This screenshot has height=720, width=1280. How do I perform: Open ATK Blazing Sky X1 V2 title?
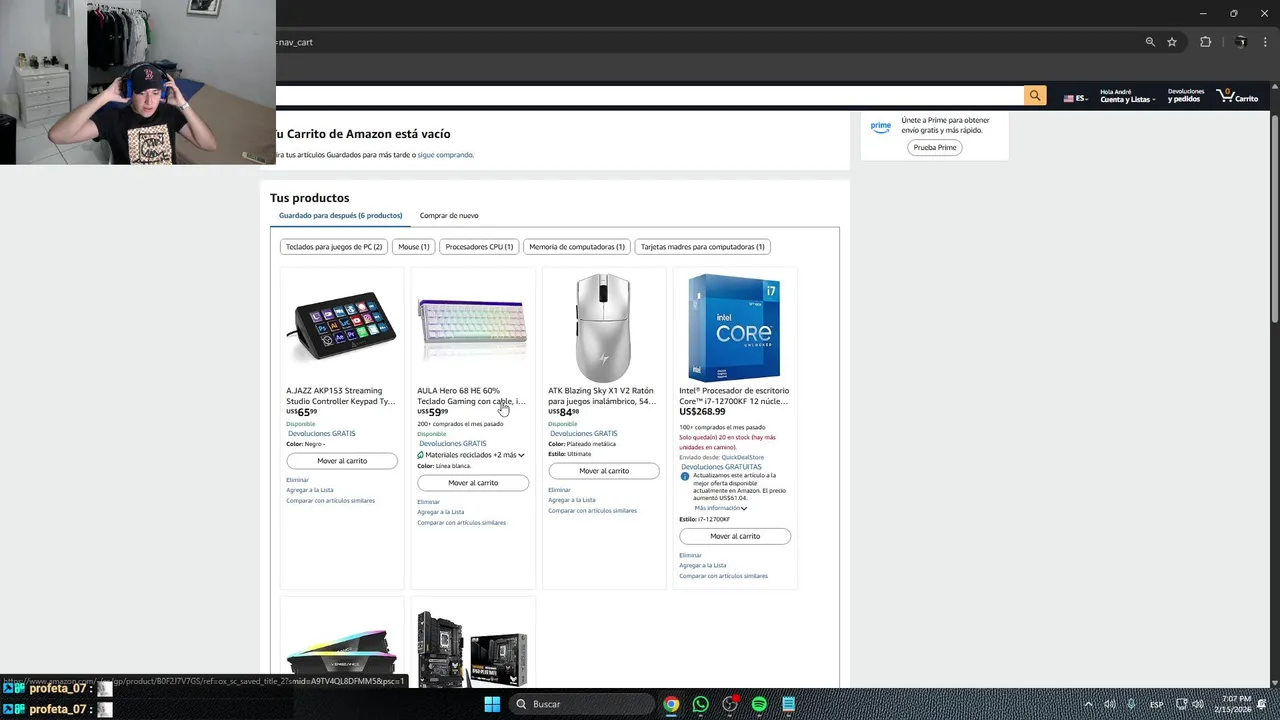[x=602, y=396]
